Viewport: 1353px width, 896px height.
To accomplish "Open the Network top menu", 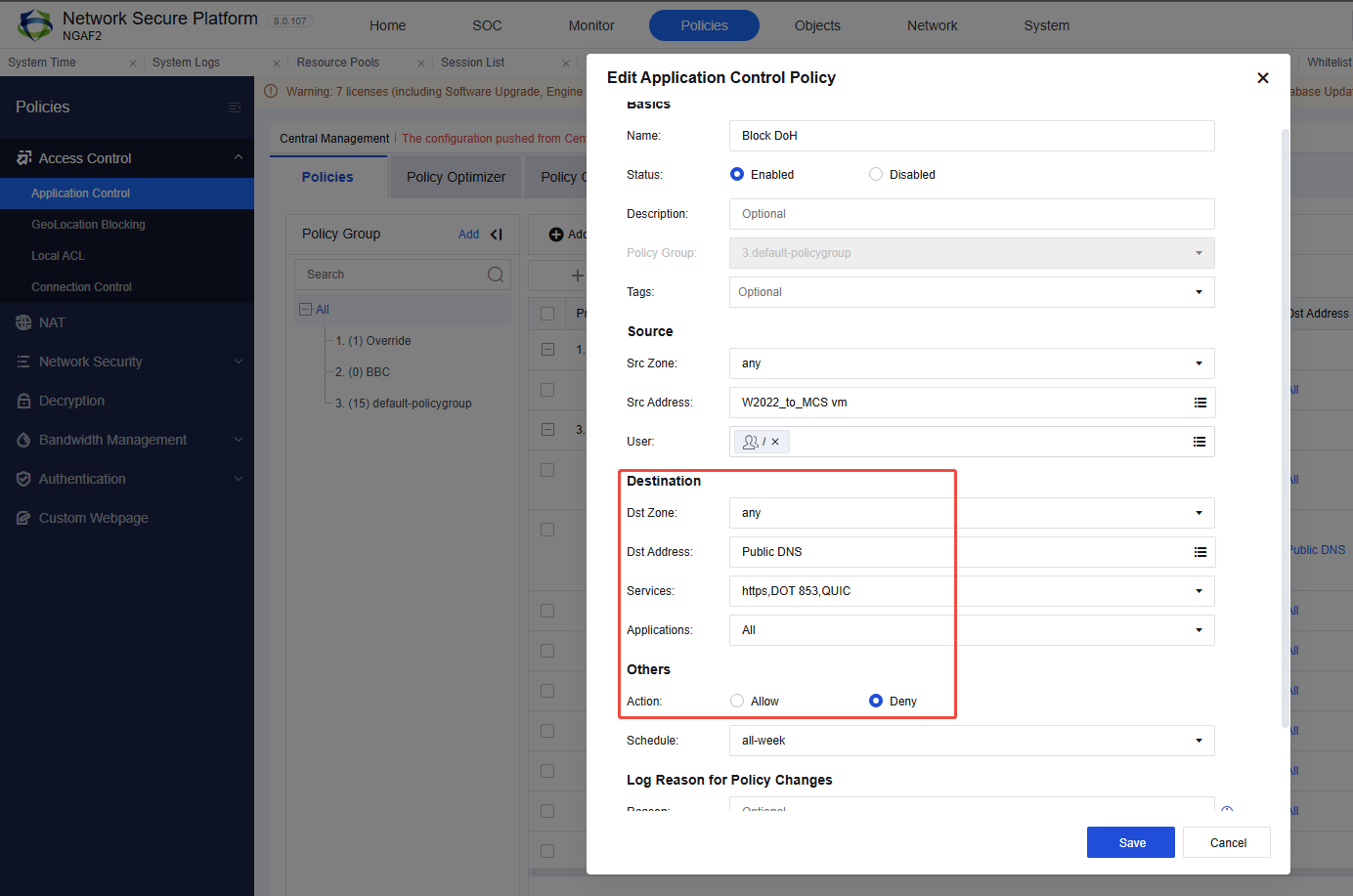I will coord(932,25).
